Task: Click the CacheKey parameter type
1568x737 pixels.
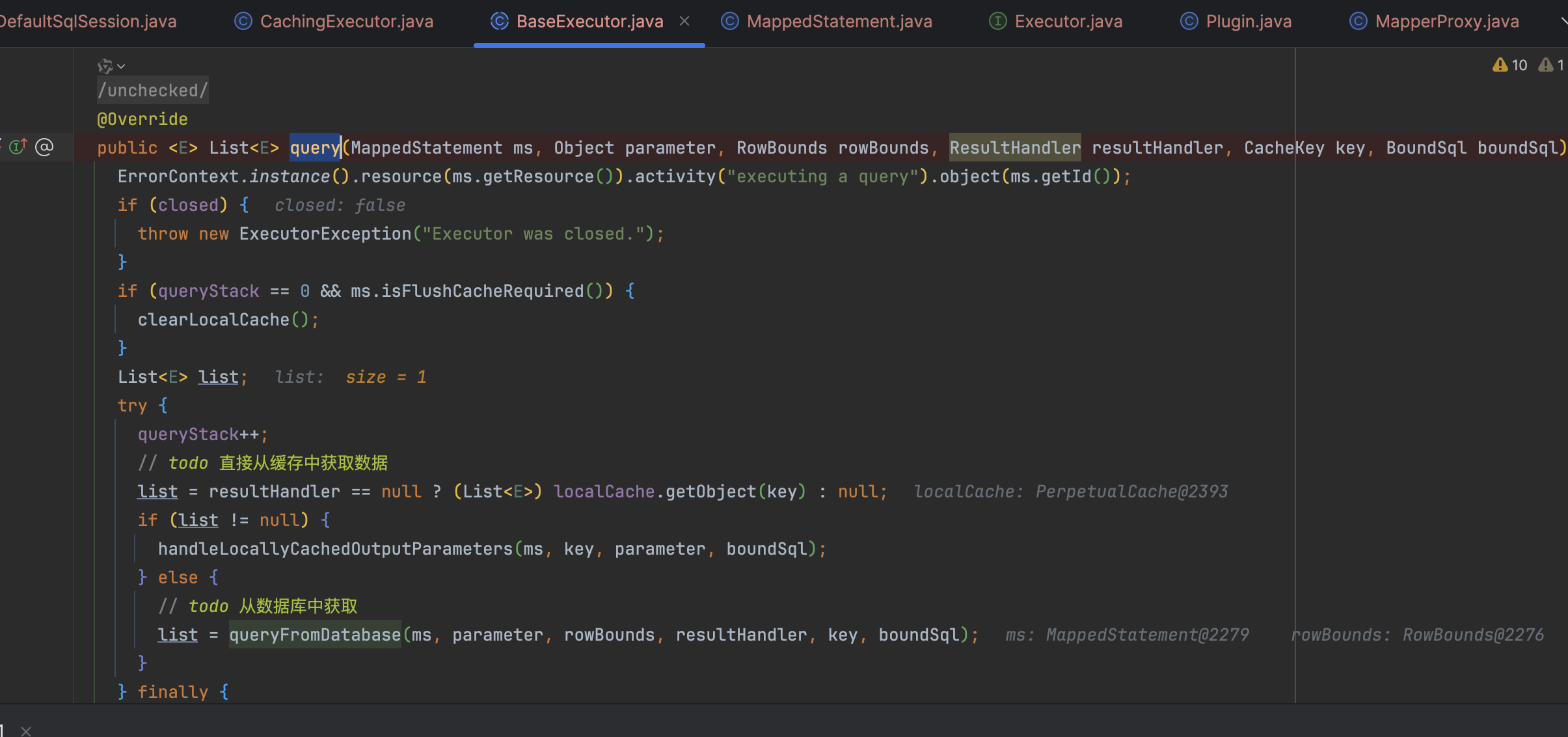Action: tap(1284, 148)
